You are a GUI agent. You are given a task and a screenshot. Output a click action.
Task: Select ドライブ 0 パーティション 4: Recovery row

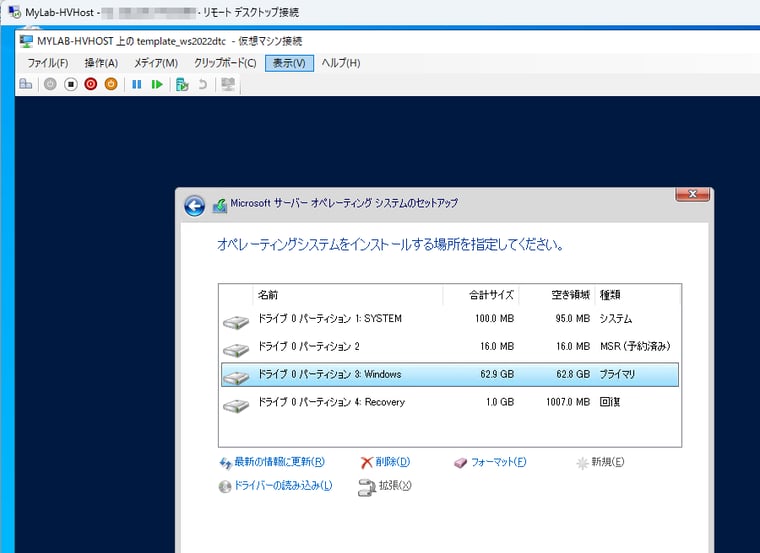[450, 402]
